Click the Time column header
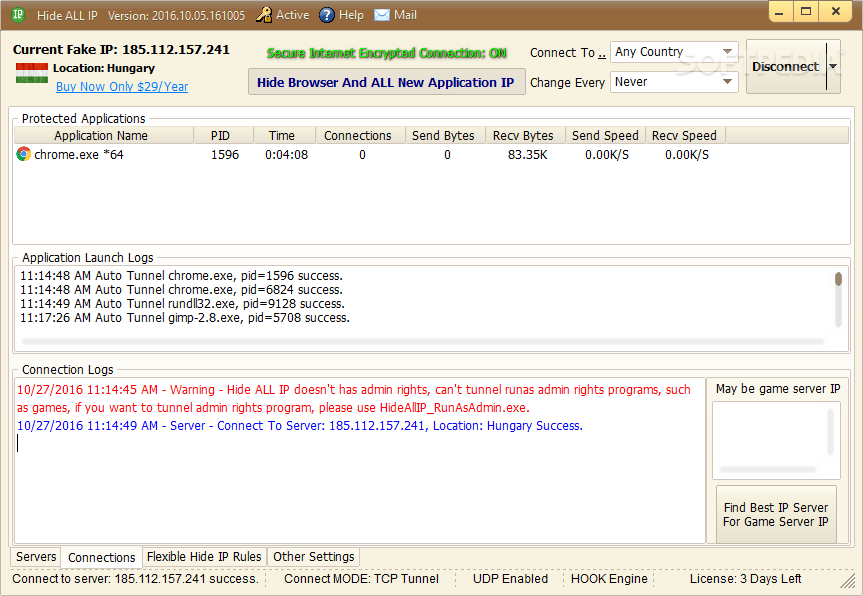The width and height of the screenshot is (863, 596). (285, 135)
